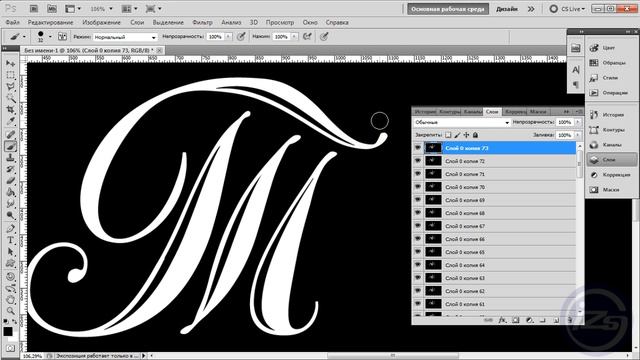
Task: Open the Изображение menu
Action: tap(101, 22)
